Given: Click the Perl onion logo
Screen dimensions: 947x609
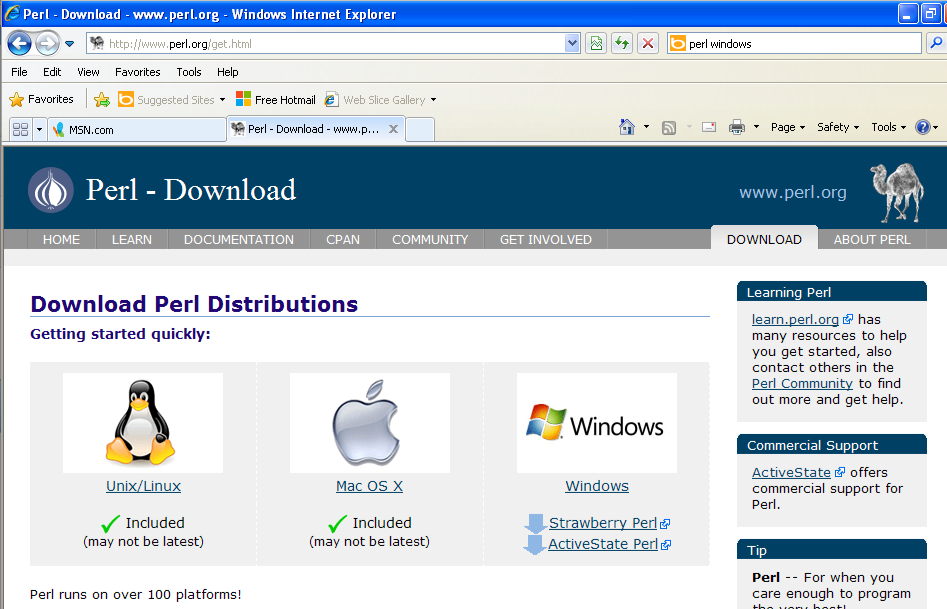Looking at the screenshot, I should 51,190.
